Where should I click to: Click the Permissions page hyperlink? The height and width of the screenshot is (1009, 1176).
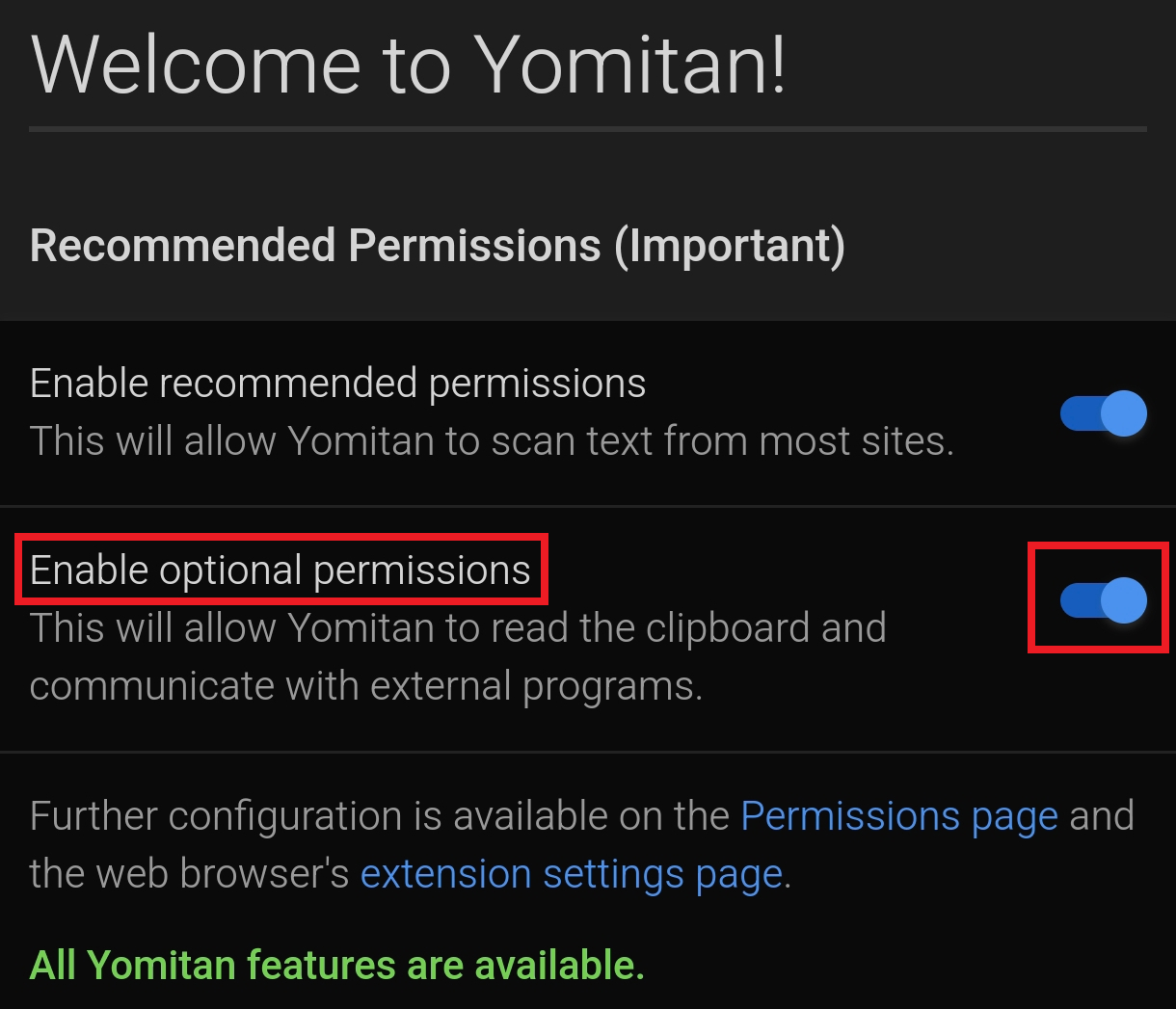898,815
